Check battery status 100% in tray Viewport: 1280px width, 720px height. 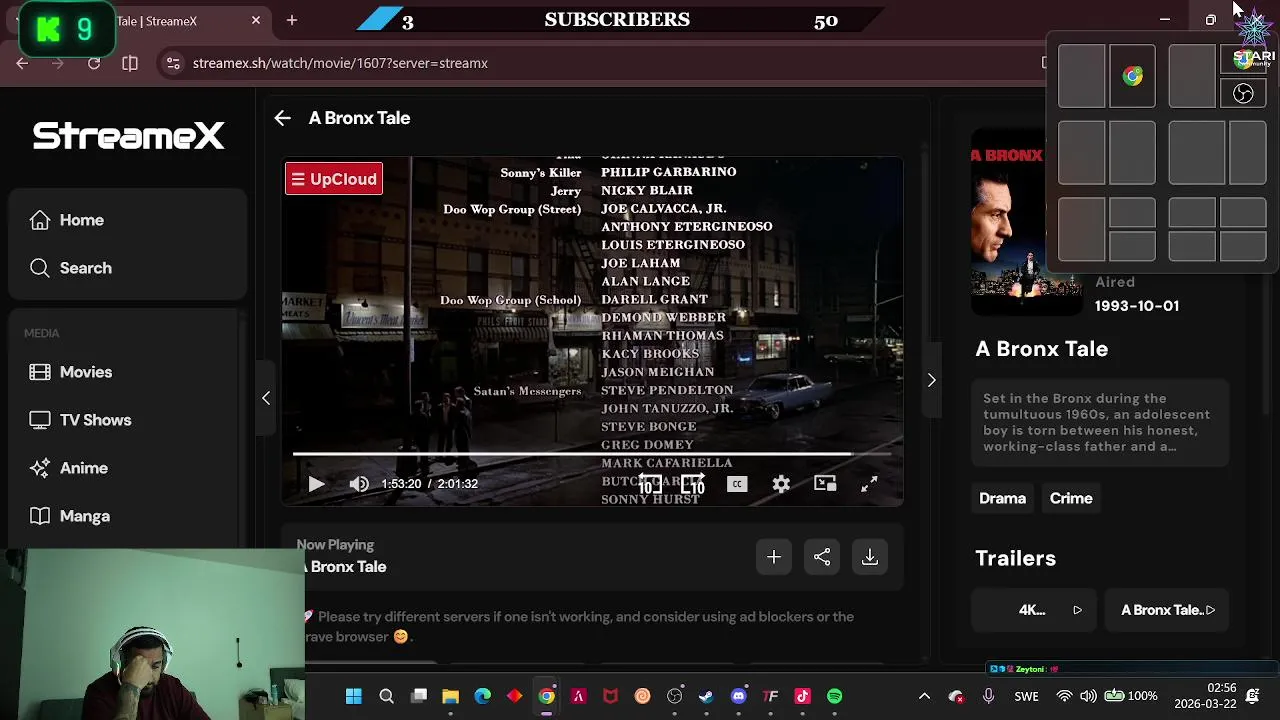click(1131, 696)
